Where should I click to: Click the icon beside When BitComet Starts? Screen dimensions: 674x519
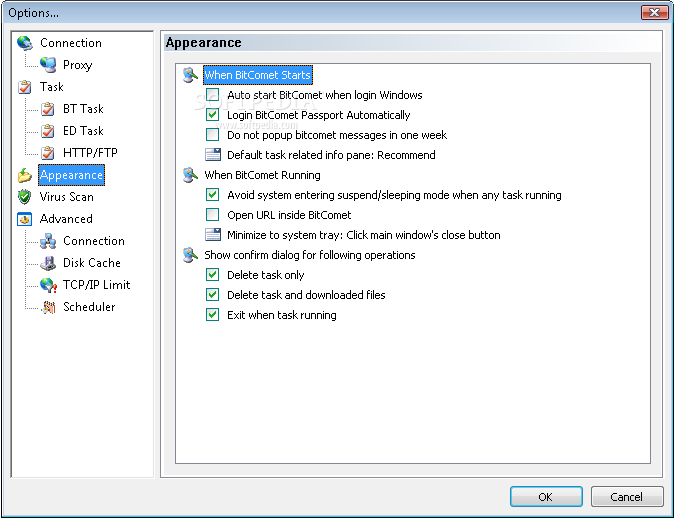190,75
